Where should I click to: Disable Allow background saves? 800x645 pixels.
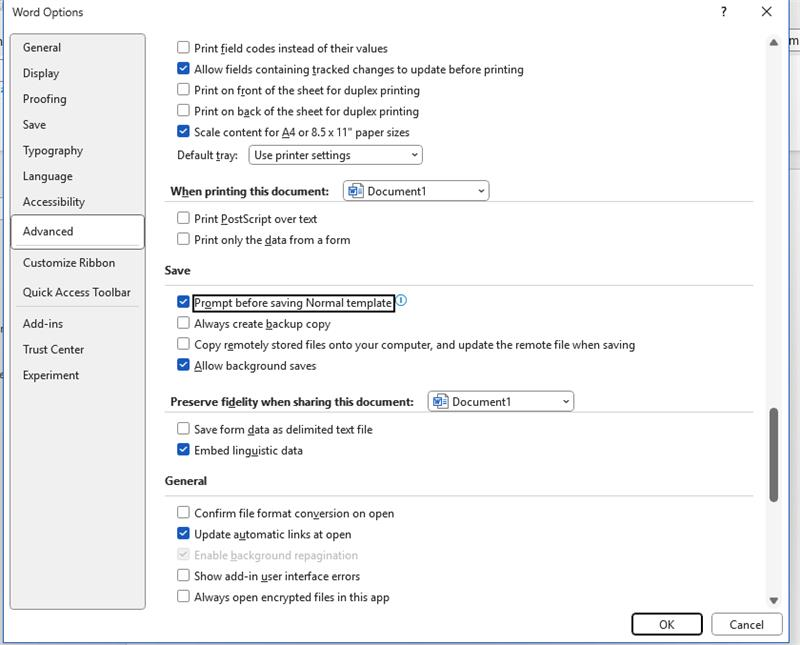click(181, 366)
